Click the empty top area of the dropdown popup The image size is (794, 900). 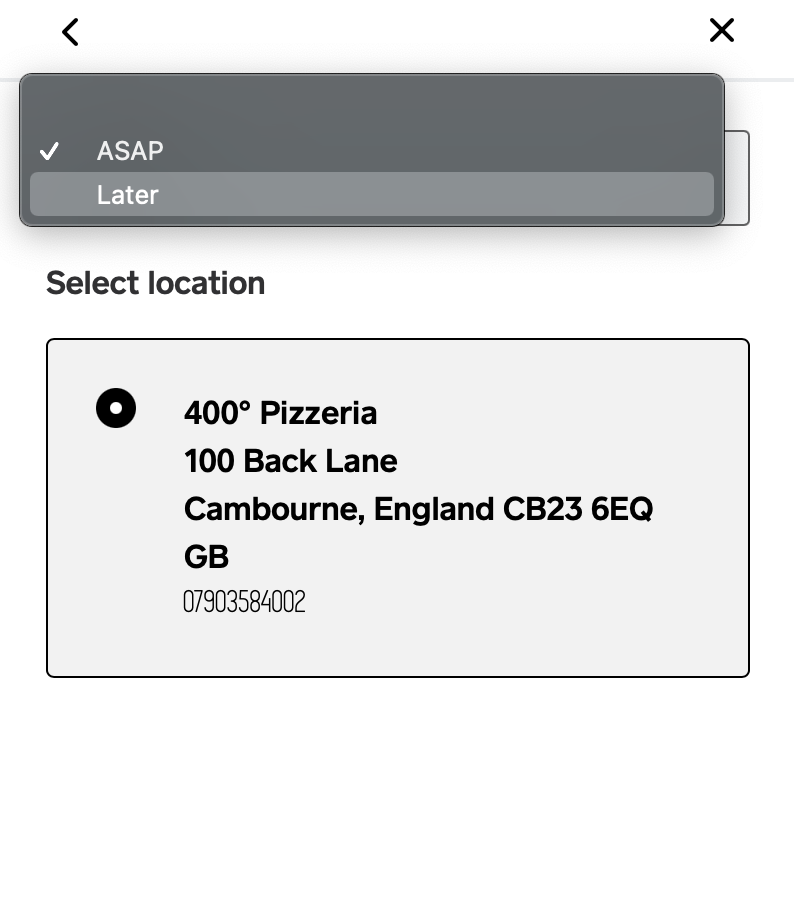(371, 102)
